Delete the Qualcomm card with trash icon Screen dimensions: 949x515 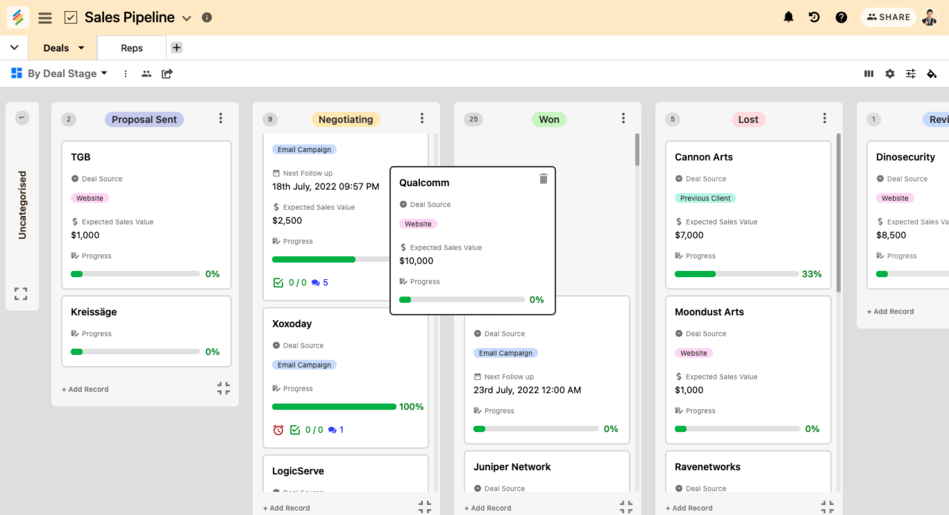pos(543,179)
